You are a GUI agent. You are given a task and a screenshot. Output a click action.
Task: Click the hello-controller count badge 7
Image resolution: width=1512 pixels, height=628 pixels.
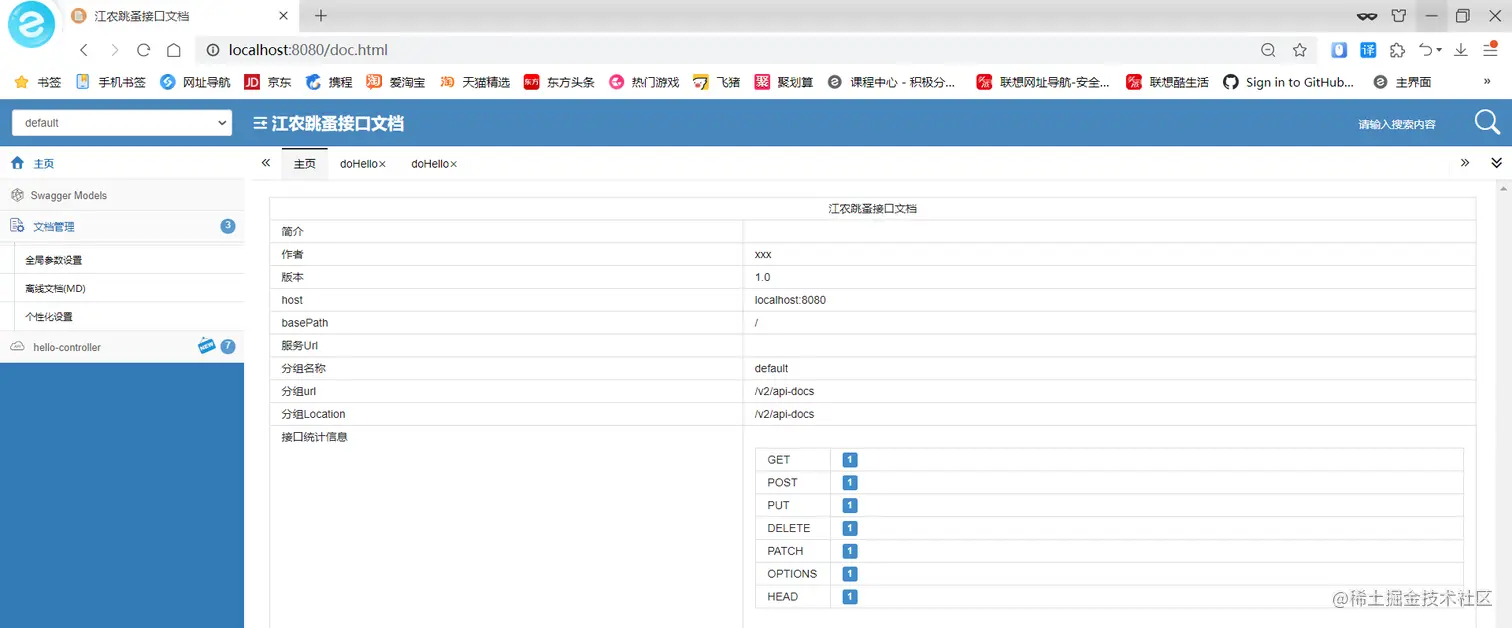228,346
